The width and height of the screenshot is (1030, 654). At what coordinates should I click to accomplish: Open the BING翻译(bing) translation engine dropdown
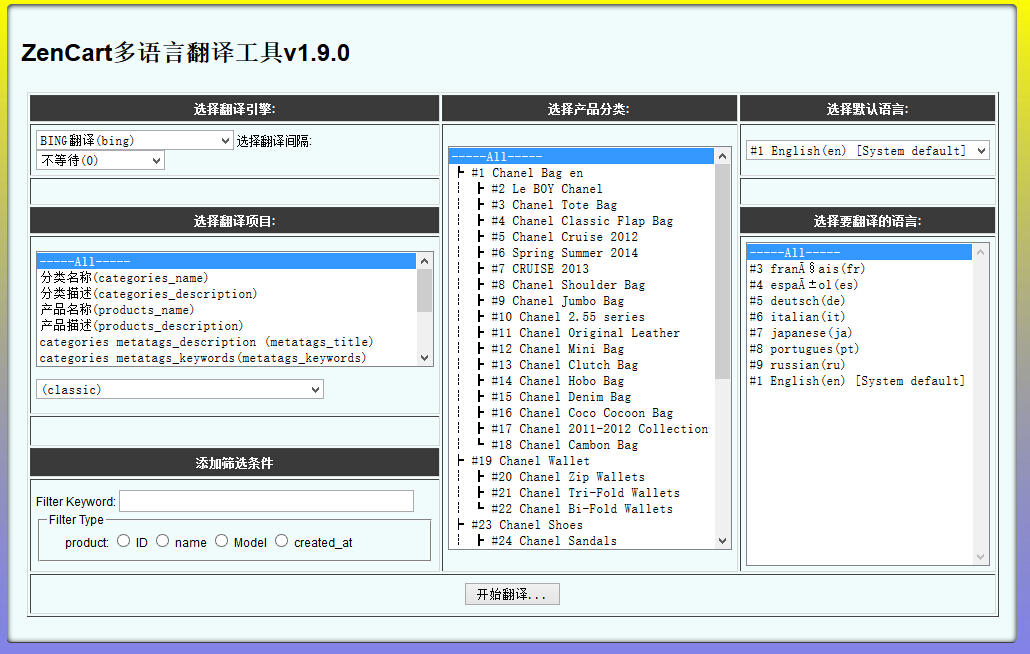coord(135,141)
